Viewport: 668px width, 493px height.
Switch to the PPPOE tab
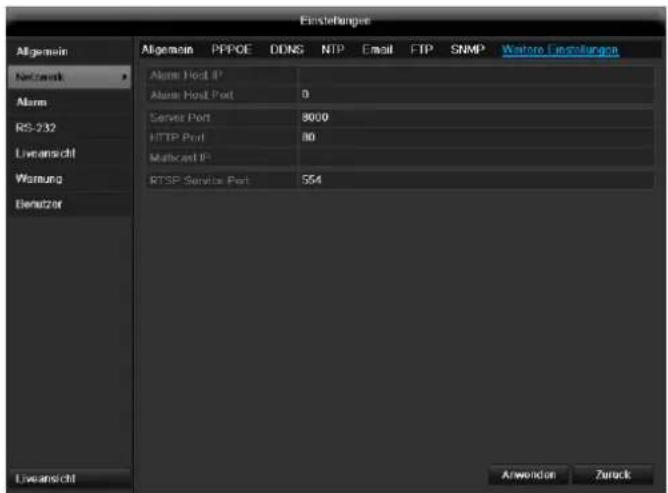232,50
